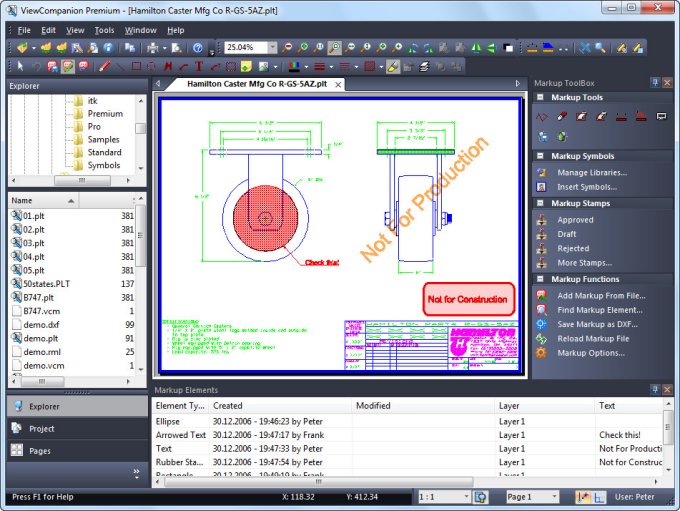Pick the arrow selection pointer tool
Viewport: 680px width, 511px height.
point(19,67)
